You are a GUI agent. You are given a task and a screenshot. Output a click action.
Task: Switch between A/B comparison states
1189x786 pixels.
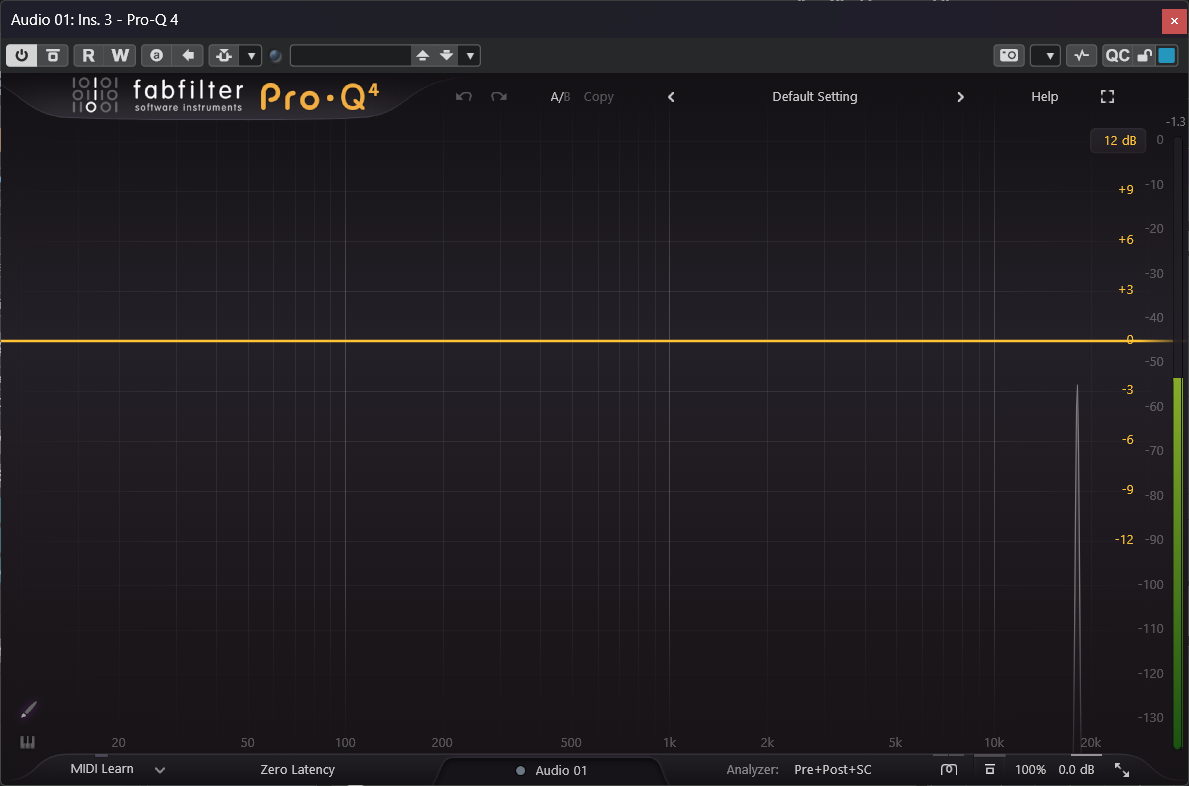point(560,96)
